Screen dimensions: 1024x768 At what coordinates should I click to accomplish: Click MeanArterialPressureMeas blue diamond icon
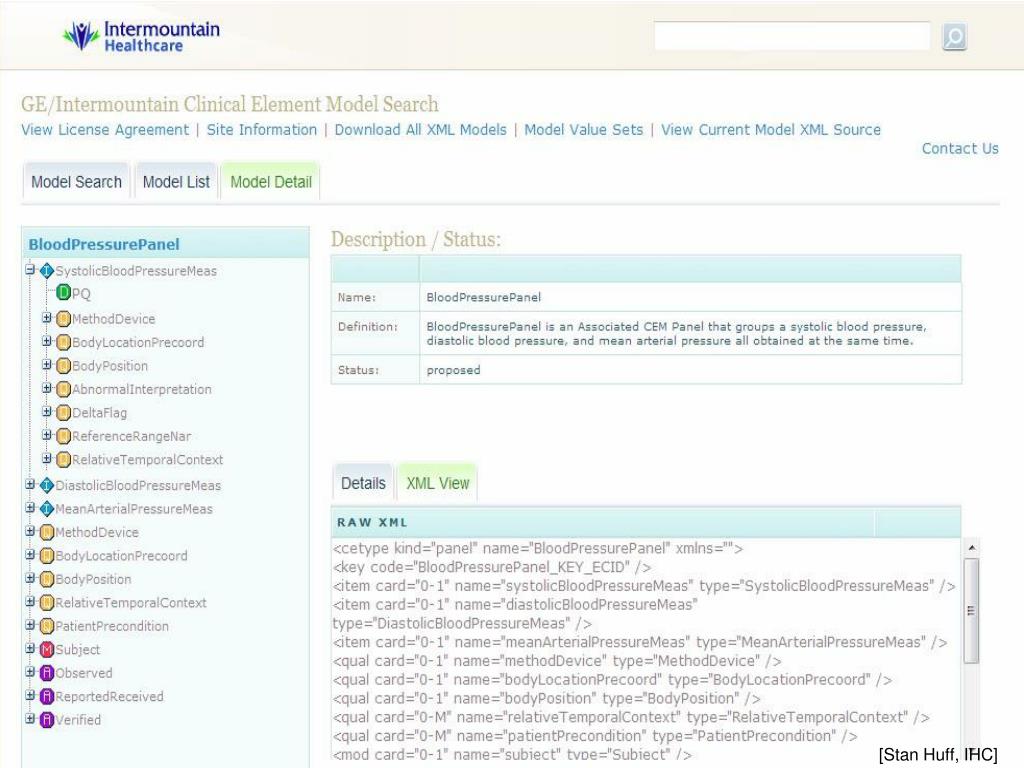click(x=46, y=509)
